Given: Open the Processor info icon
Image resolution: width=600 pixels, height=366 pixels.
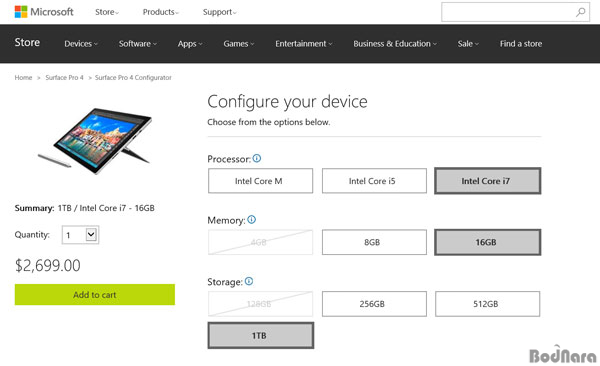Looking at the screenshot, I should (x=257, y=158).
